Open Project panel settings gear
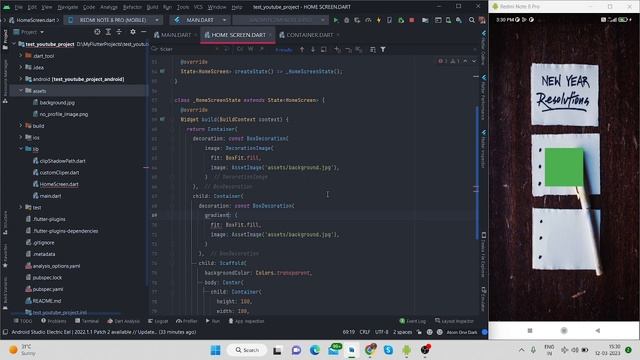640x360 pixels. pyautogui.click(x=133, y=32)
